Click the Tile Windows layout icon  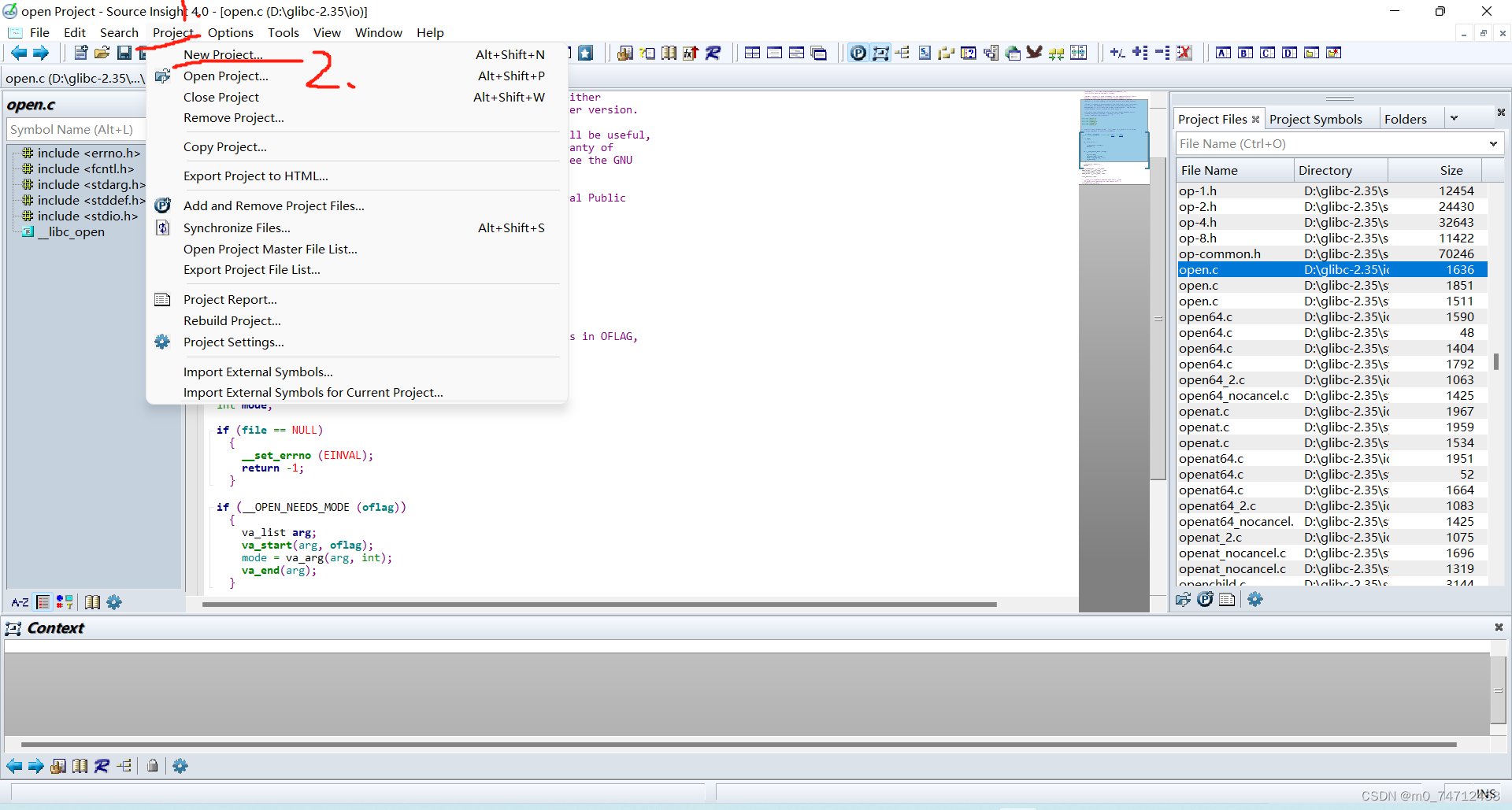click(x=752, y=53)
